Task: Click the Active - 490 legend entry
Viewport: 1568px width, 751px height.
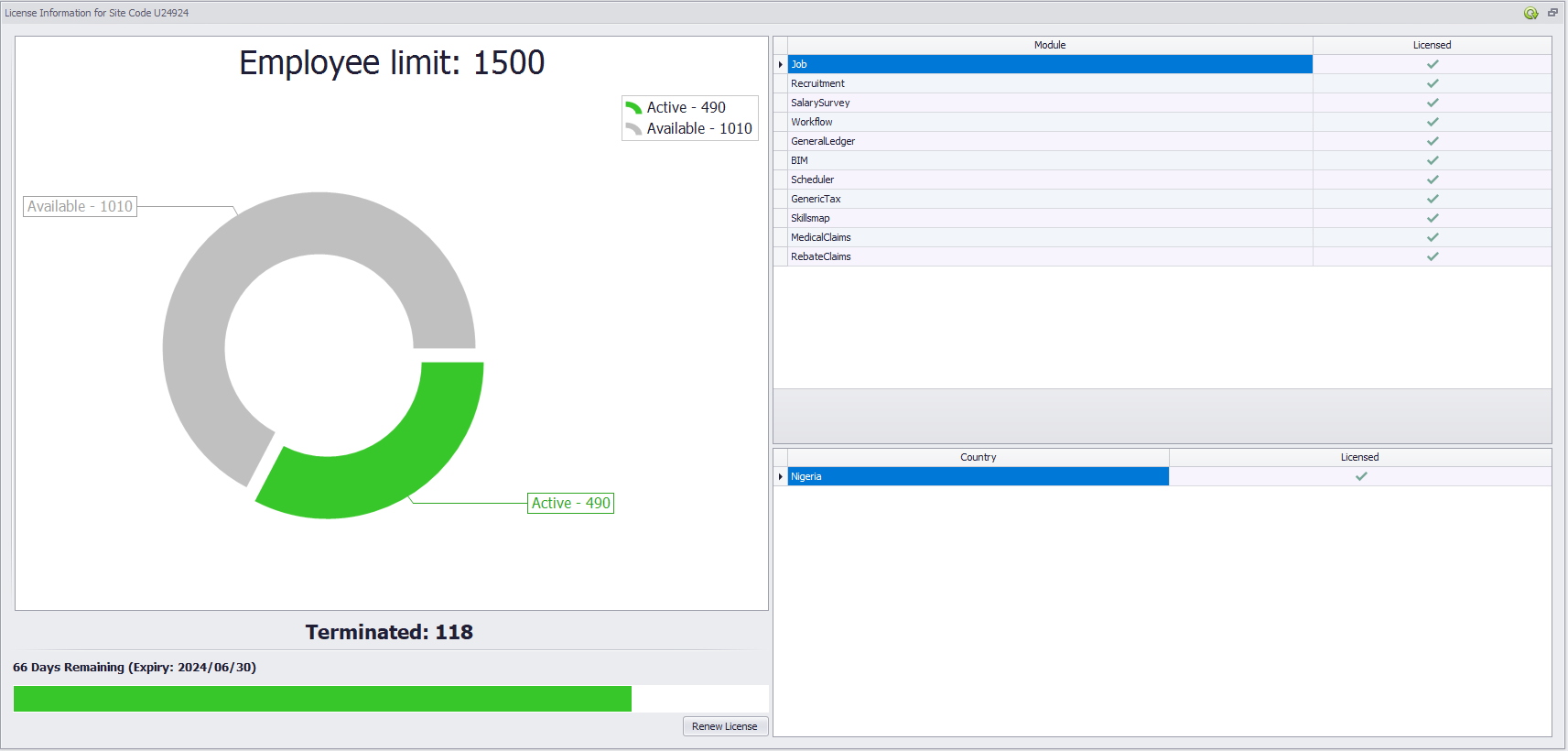Action: coord(676,107)
